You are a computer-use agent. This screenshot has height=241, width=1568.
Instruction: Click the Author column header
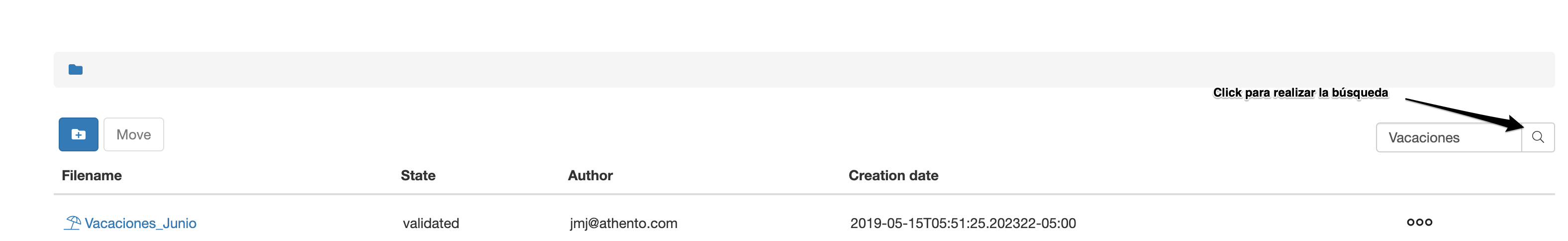click(x=590, y=175)
